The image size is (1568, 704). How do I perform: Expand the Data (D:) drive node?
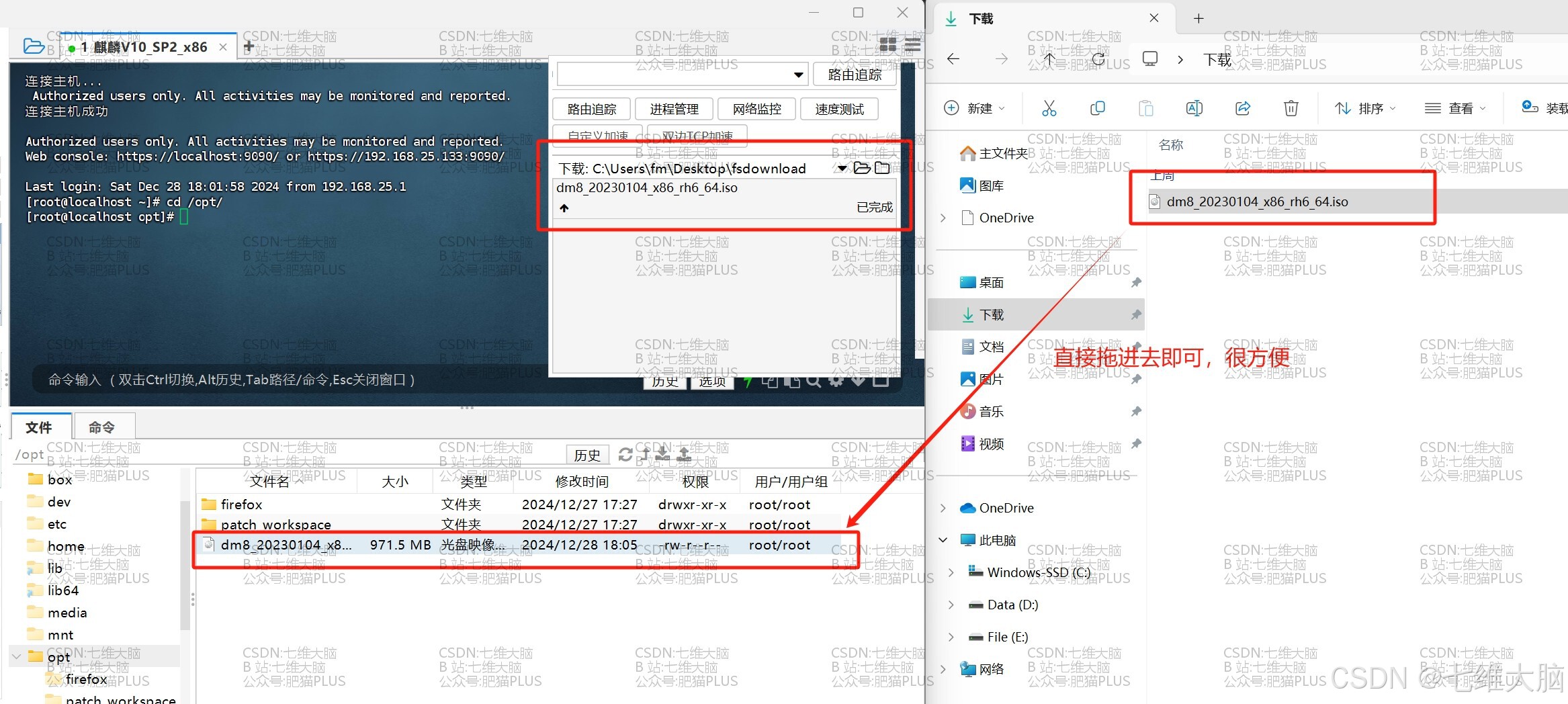[x=951, y=605]
